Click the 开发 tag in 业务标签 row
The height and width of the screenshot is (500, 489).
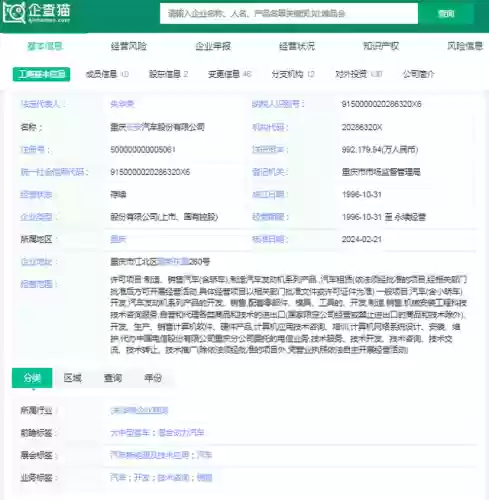click(142, 478)
